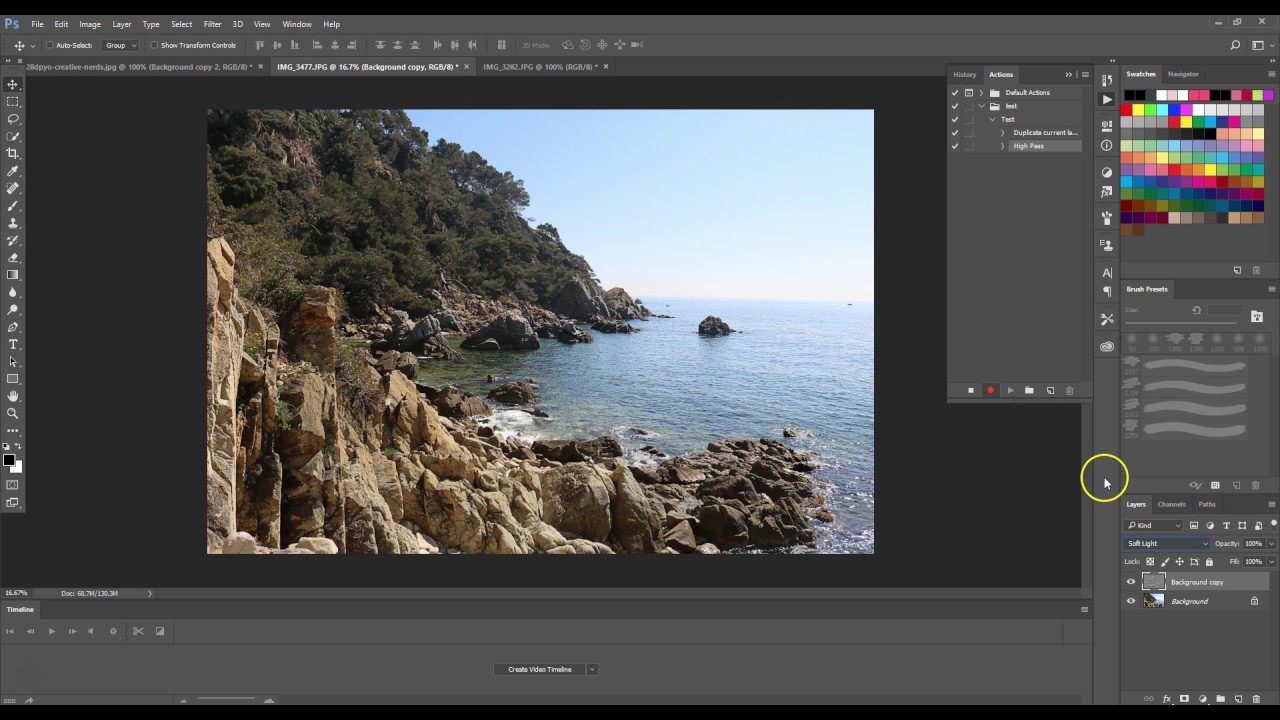This screenshot has width=1280, height=720.
Task: Open the Soft Light blend mode dropdown
Action: pos(1167,543)
